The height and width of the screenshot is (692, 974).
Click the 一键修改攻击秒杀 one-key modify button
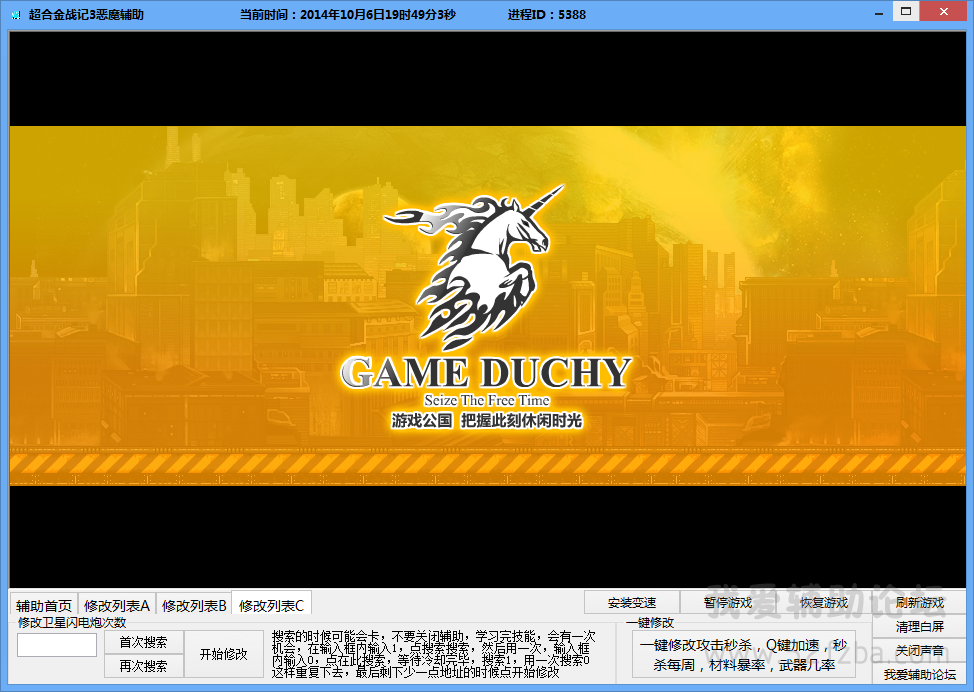pyautogui.click(x=744, y=655)
